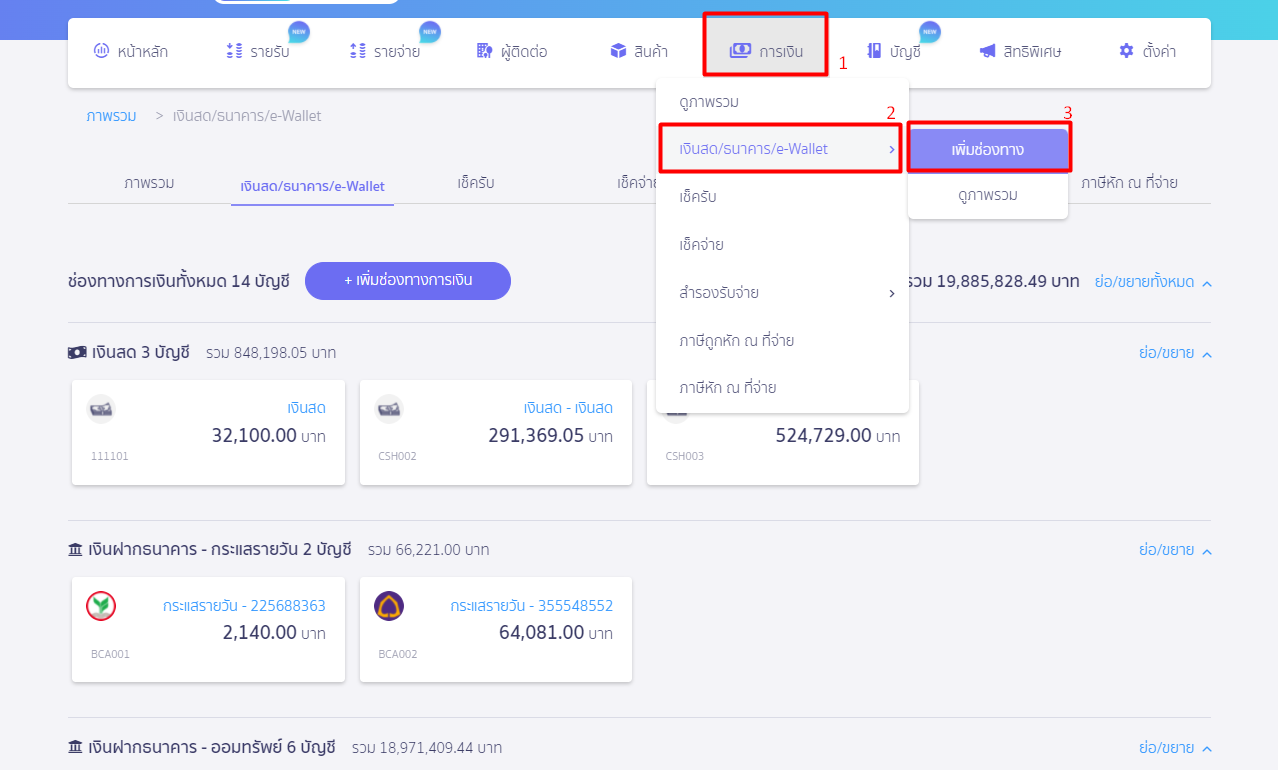Open กระแสรายวัน - 225688363 account link
The width and height of the screenshot is (1278, 770).
[244, 606]
